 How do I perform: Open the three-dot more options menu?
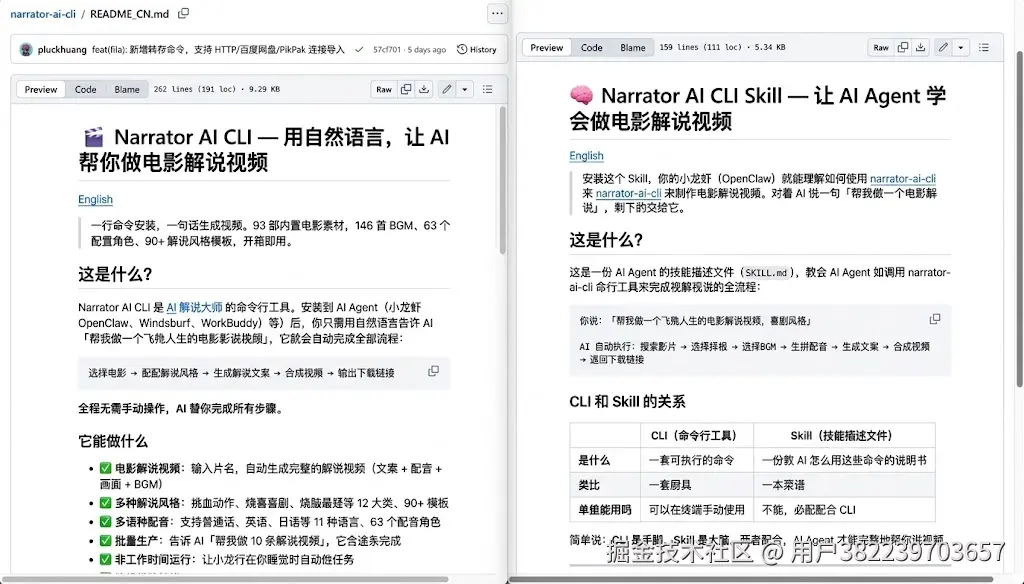tap(497, 13)
